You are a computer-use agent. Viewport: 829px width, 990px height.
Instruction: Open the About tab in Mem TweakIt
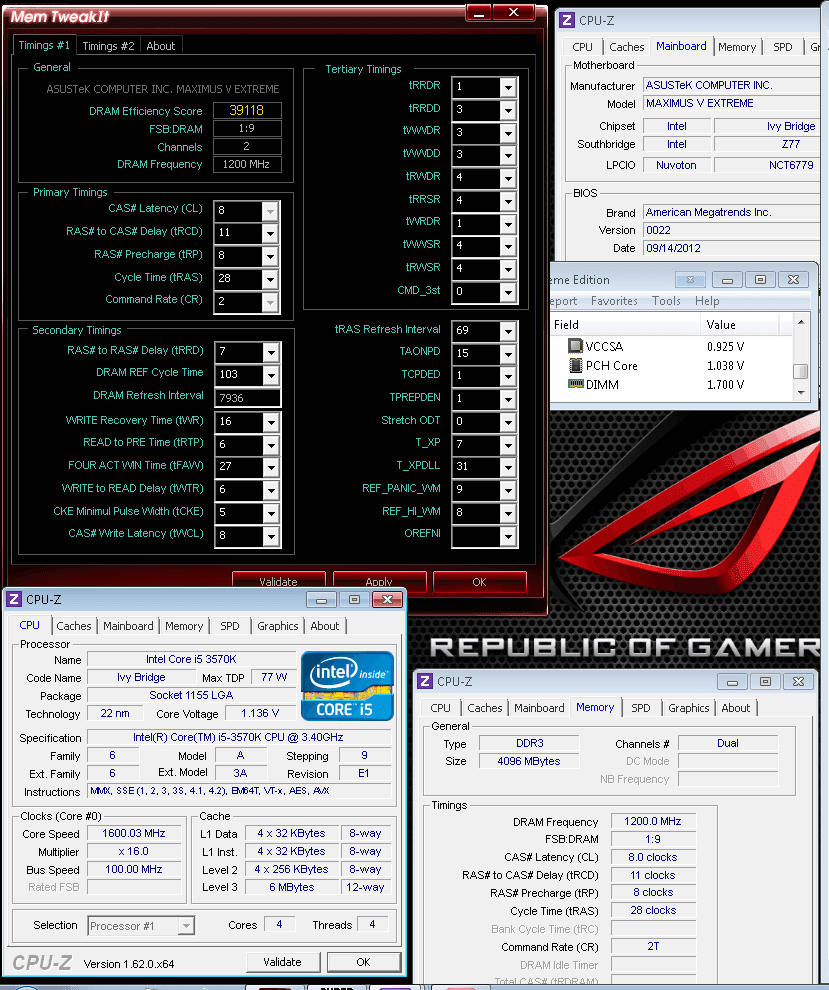pyautogui.click(x=160, y=46)
